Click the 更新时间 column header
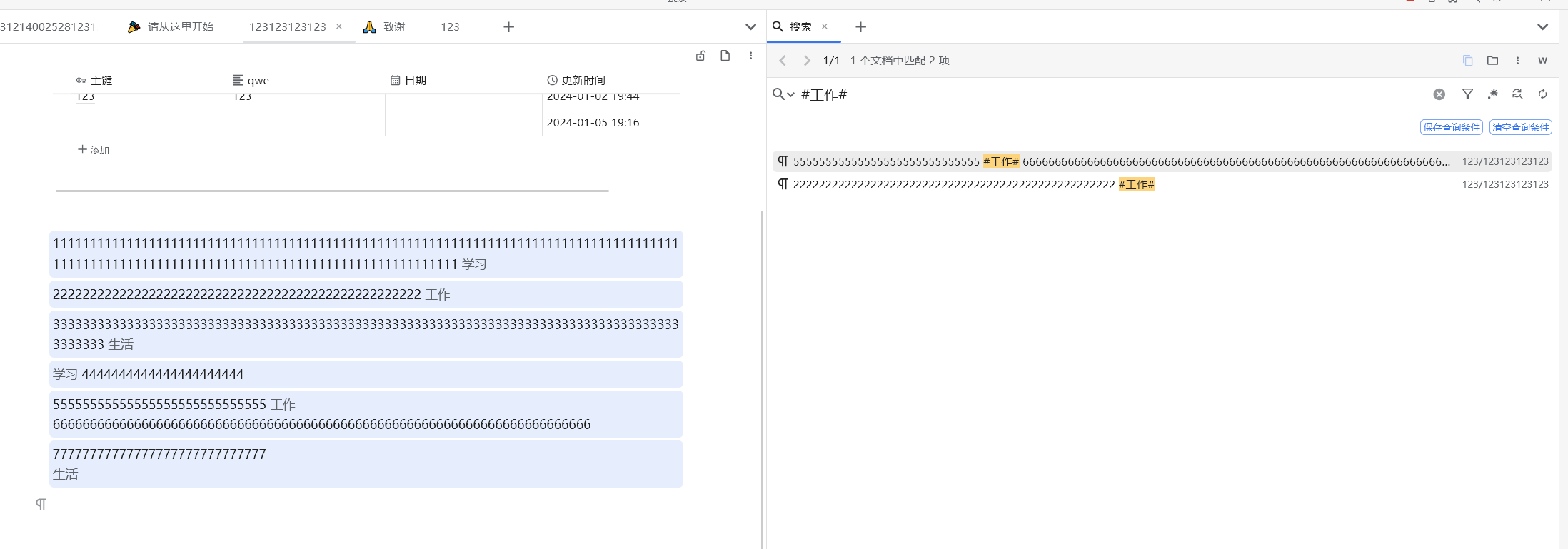1568x549 pixels. click(576, 80)
